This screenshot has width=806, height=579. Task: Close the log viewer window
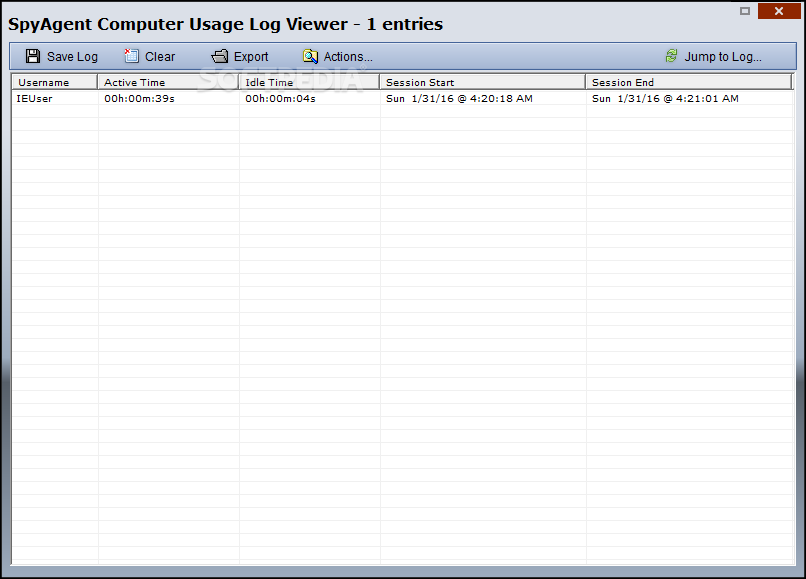click(x=779, y=11)
